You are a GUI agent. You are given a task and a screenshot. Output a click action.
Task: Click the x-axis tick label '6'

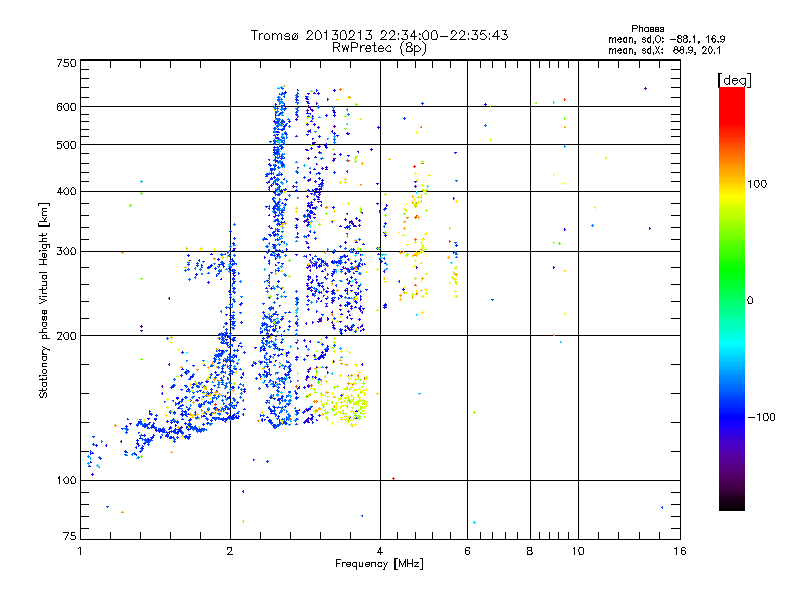coord(467,551)
